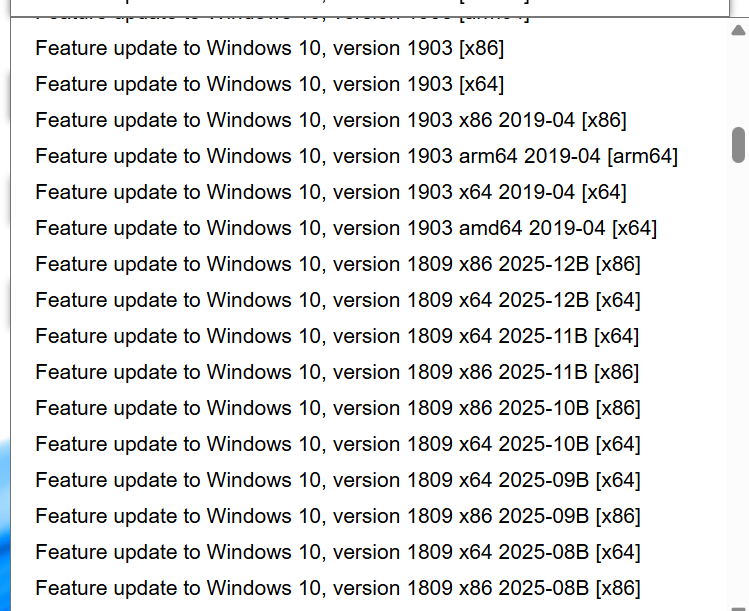Select version 1809 x64 2025-09B update

pos(337,480)
